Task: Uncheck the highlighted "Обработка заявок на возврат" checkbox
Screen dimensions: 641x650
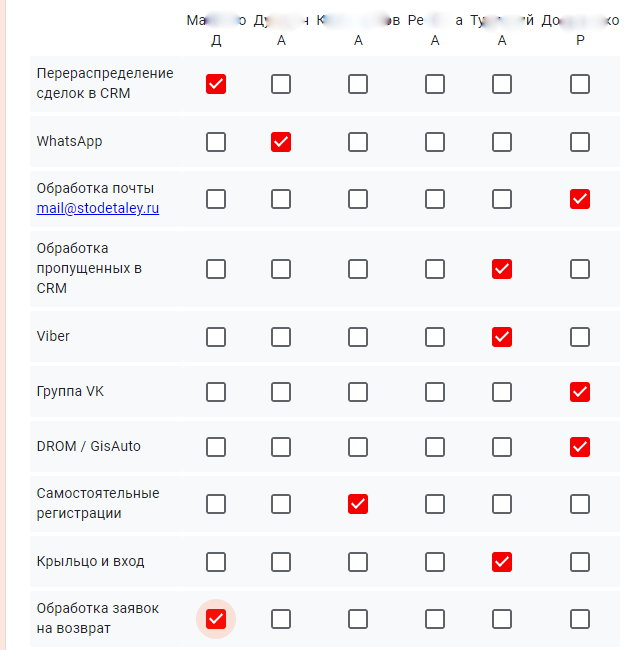Action: click(x=216, y=620)
